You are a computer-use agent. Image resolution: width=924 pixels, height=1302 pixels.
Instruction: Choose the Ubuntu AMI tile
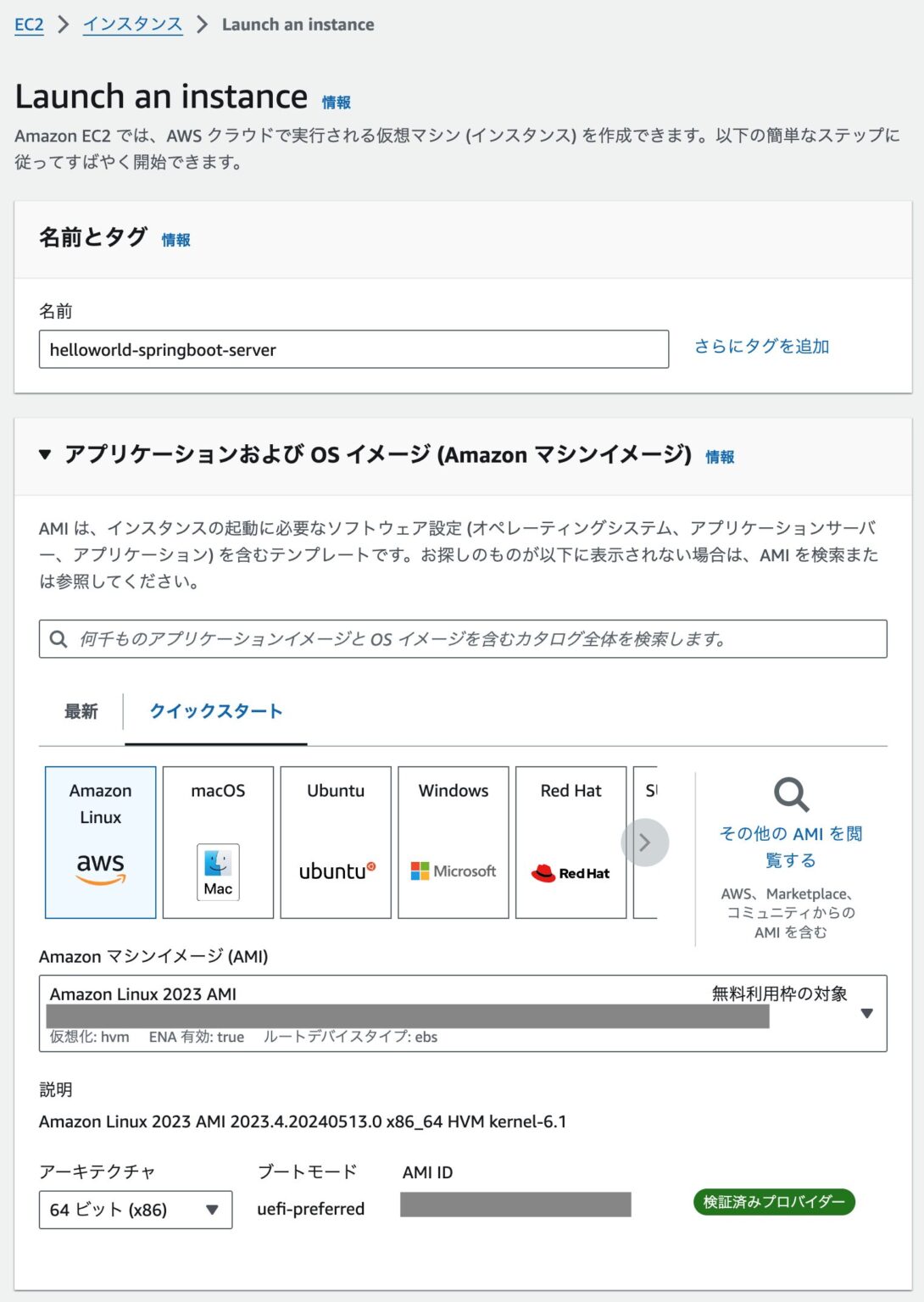(335, 842)
